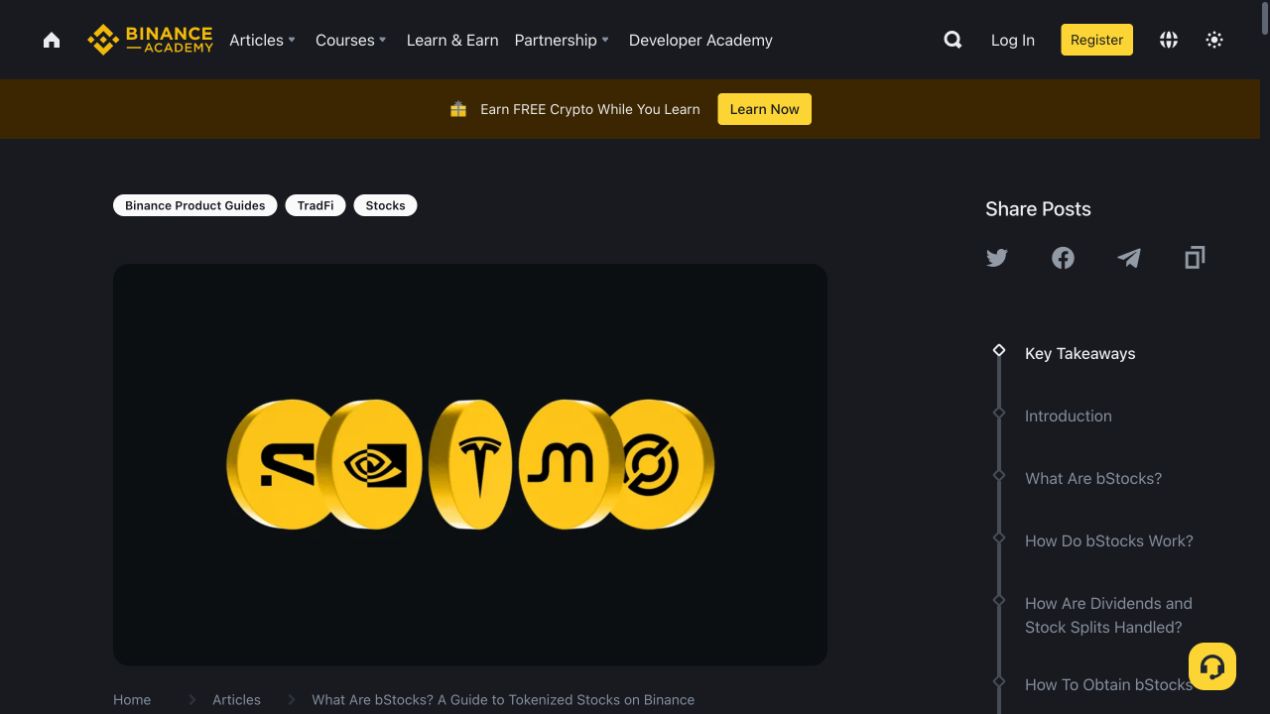Jump to What Are bStocks? section

tap(1093, 478)
